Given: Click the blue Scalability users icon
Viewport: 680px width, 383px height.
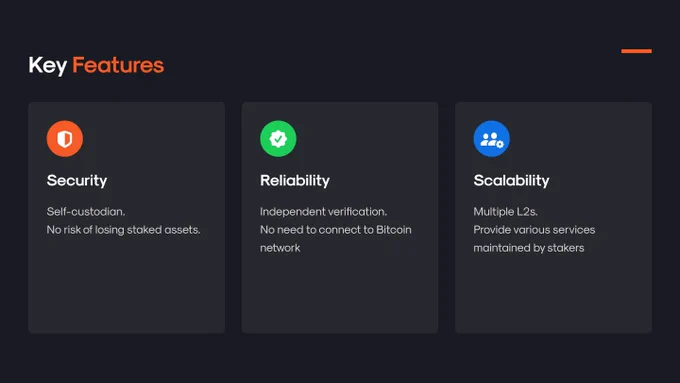Looking at the screenshot, I should (x=491, y=139).
